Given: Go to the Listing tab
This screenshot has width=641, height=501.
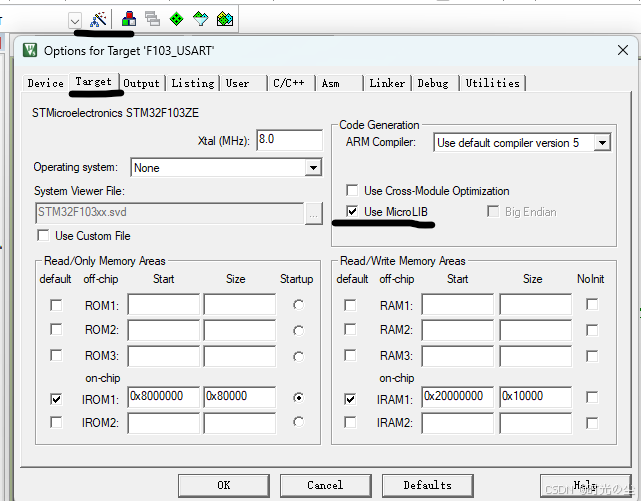Looking at the screenshot, I should click(x=193, y=83).
